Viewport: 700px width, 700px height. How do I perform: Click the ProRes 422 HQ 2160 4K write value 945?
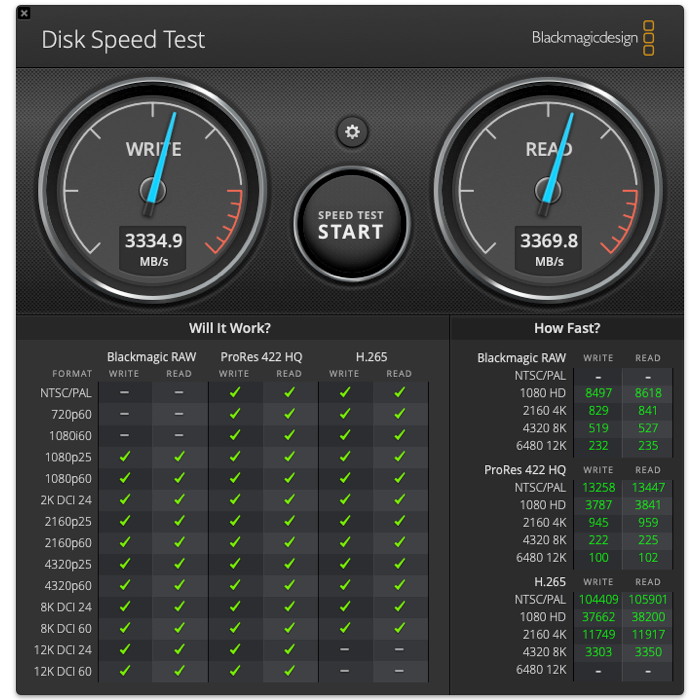pyautogui.click(x=598, y=521)
